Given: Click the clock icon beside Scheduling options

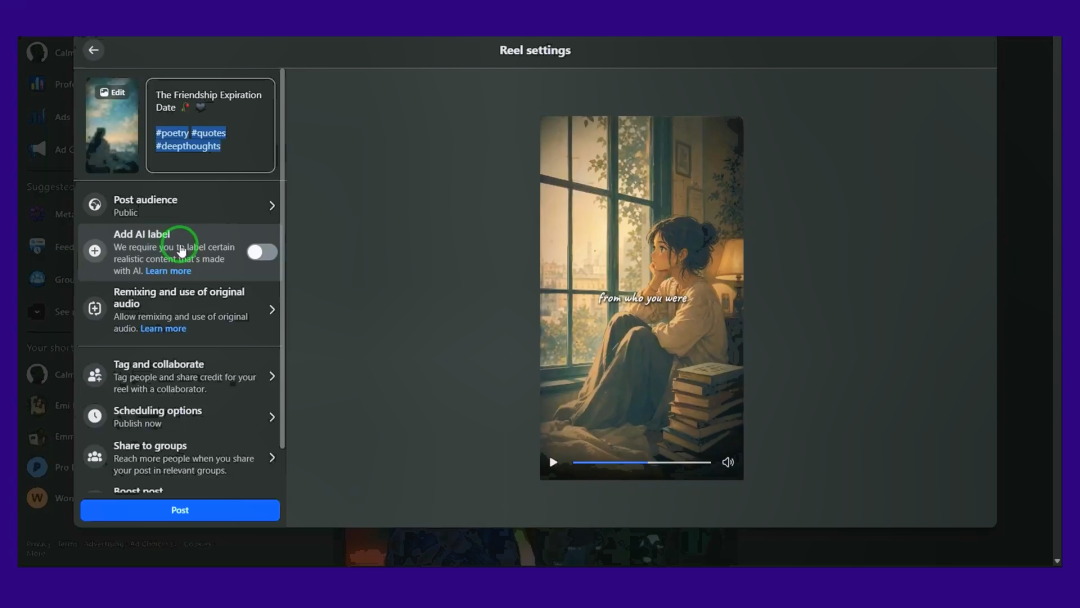Looking at the screenshot, I should [94, 416].
